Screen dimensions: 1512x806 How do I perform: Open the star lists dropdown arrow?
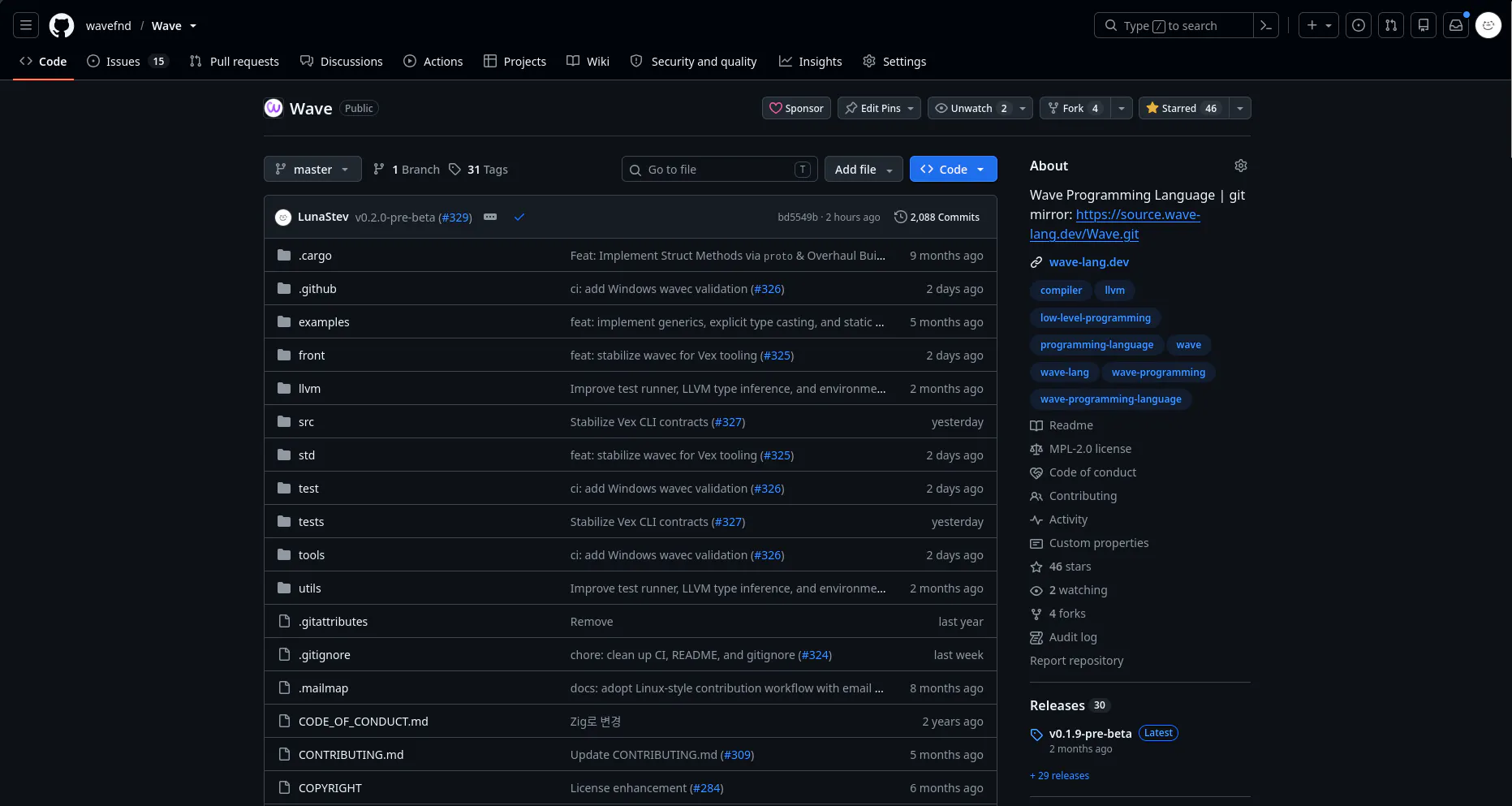coord(1239,108)
